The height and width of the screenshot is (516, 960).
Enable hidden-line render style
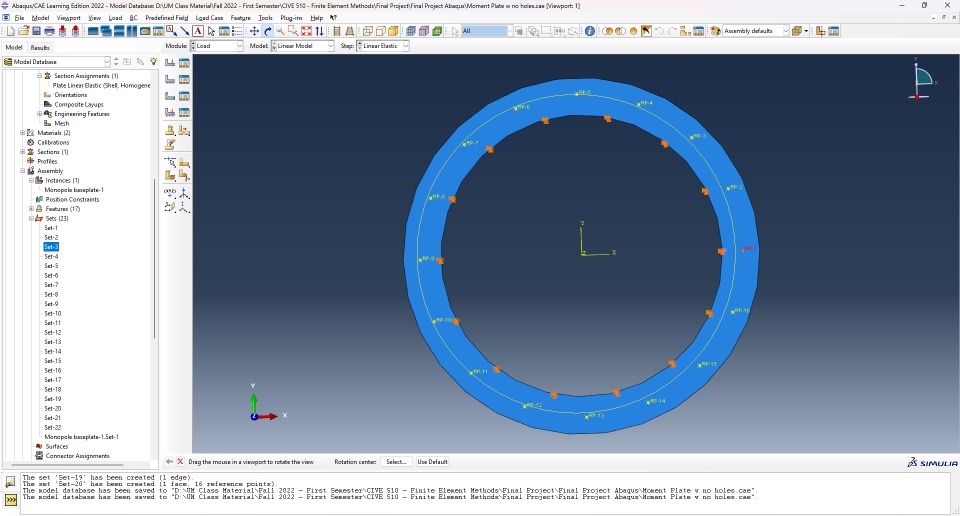coord(380,31)
